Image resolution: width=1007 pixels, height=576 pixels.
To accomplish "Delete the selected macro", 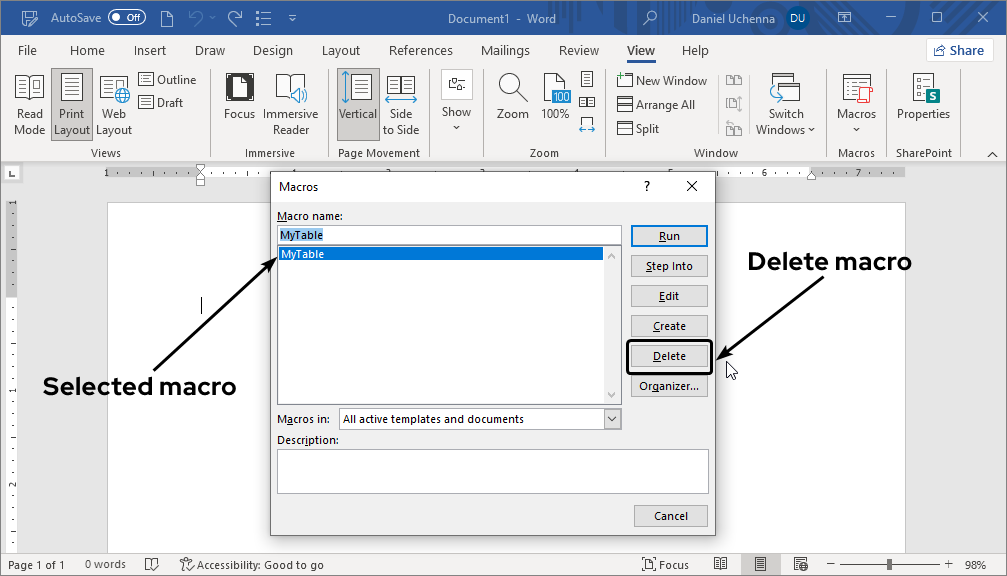I will pyautogui.click(x=668, y=355).
